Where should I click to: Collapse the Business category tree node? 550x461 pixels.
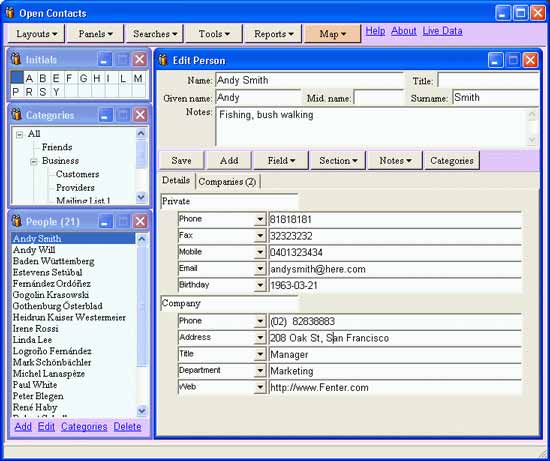pyautogui.click(x=34, y=162)
